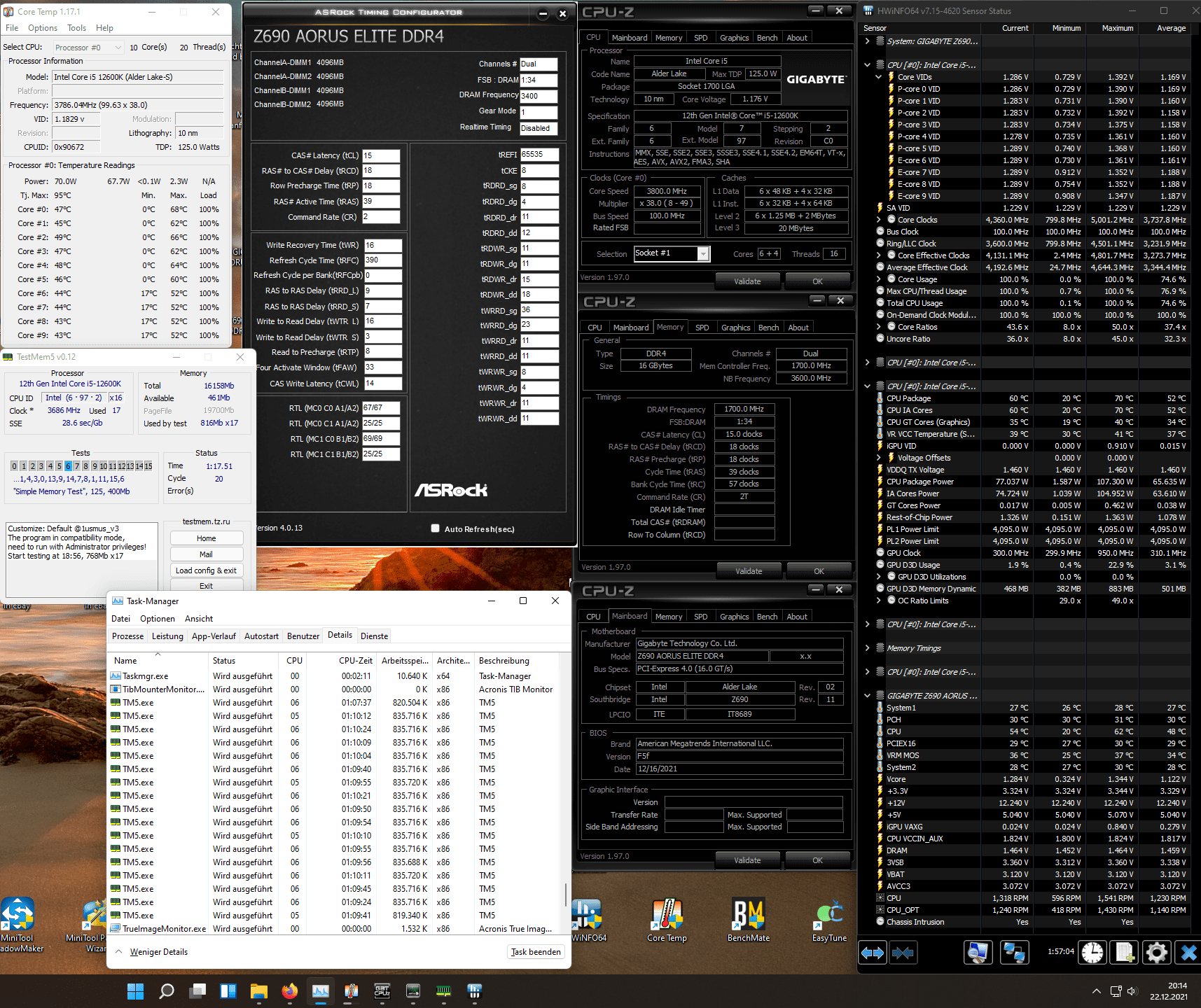Click HWiNFO blue X close-sensors icon
The width and height of the screenshot is (1201, 1008).
tap(1188, 953)
